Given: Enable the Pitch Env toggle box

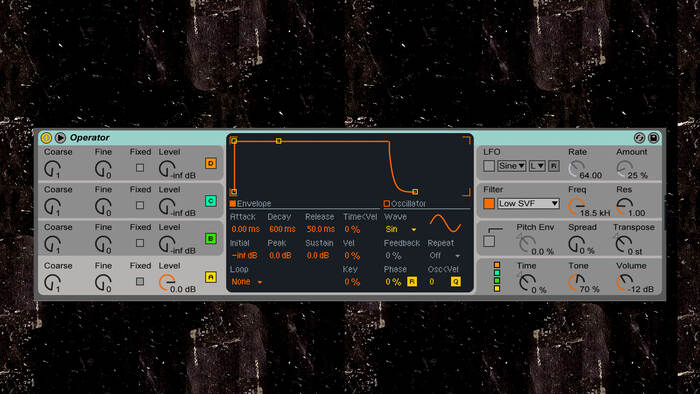Looking at the screenshot, I should [x=489, y=241].
